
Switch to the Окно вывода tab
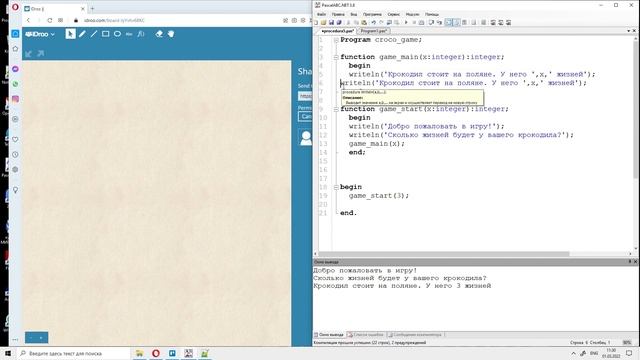[x=329, y=335]
